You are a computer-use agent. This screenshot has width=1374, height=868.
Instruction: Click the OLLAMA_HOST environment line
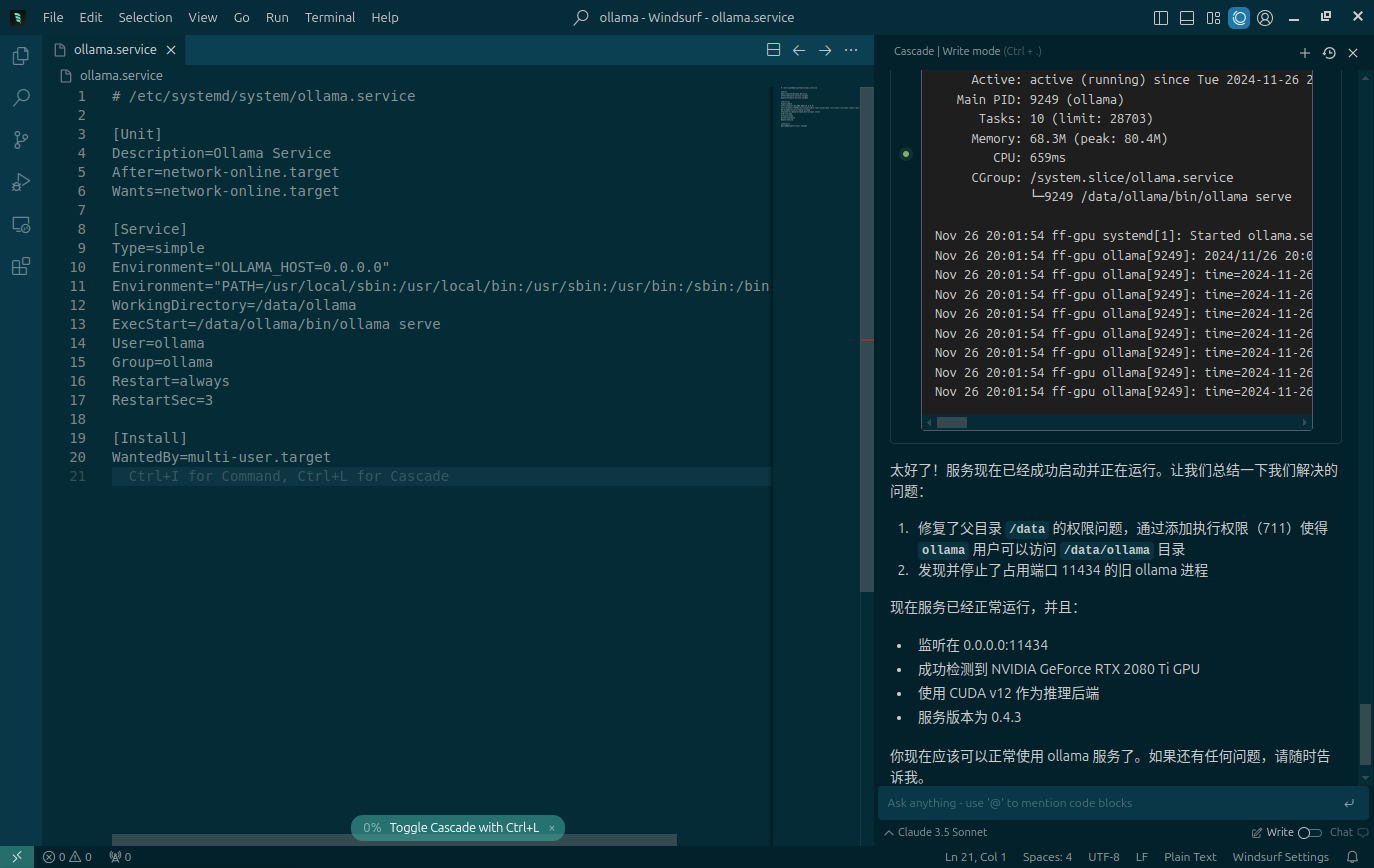point(250,267)
